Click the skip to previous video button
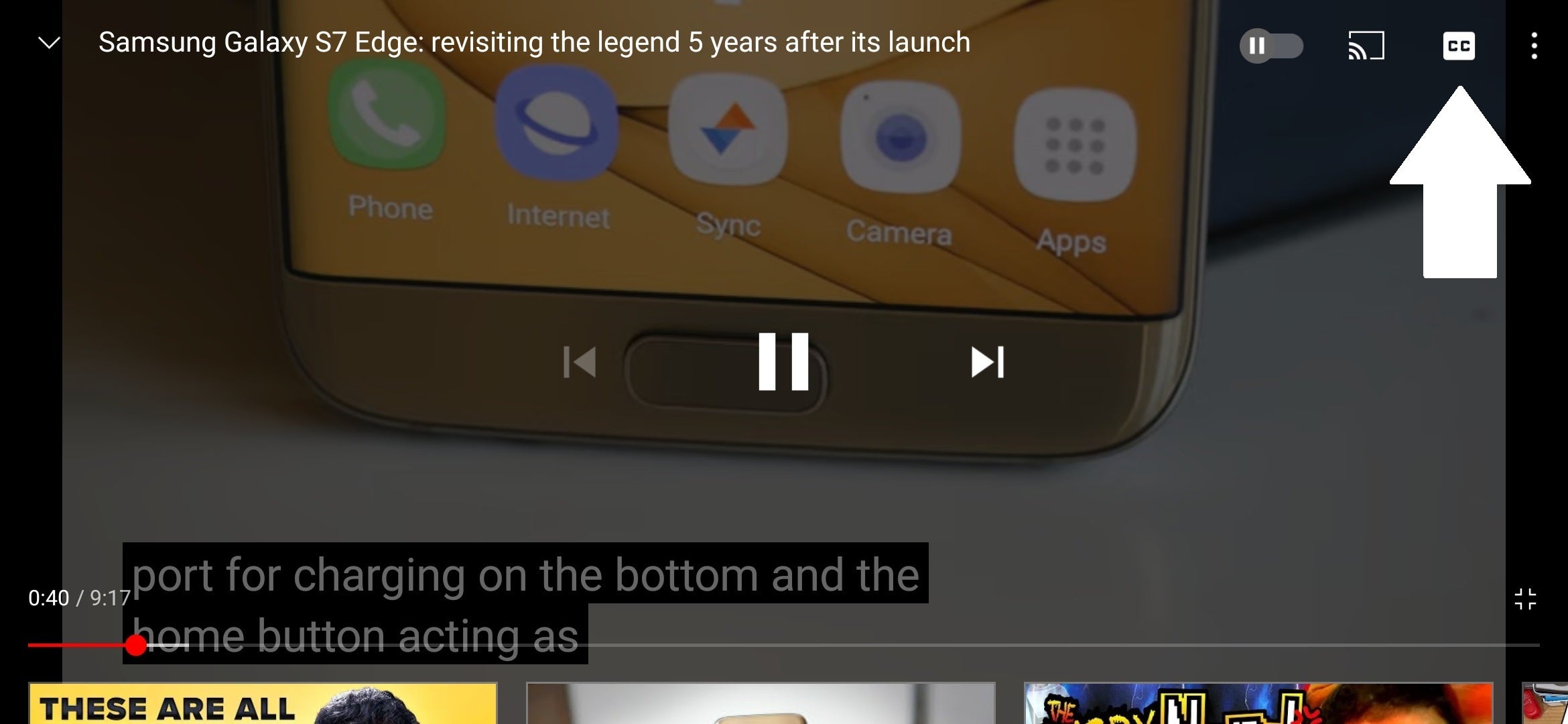1568x724 pixels. click(x=580, y=362)
